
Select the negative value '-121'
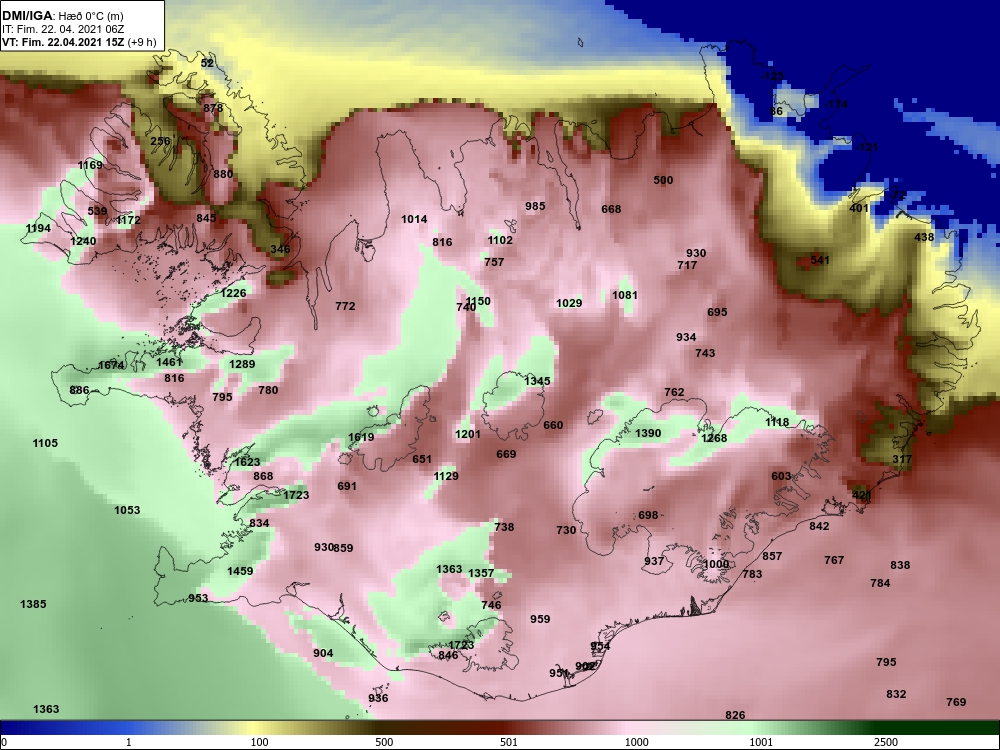[x=867, y=147]
